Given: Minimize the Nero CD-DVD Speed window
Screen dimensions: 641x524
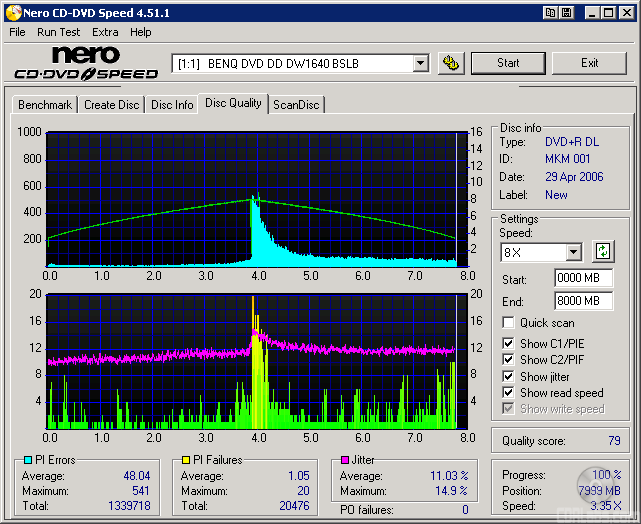Looking at the screenshot, I should pyautogui.click(x=592, y=13).
